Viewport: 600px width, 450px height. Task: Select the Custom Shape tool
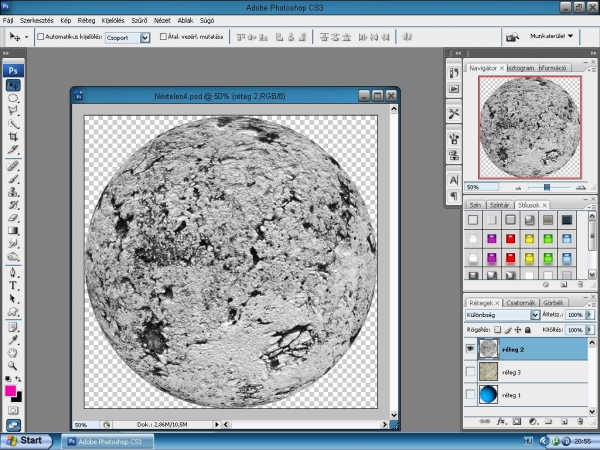[13, 311]
